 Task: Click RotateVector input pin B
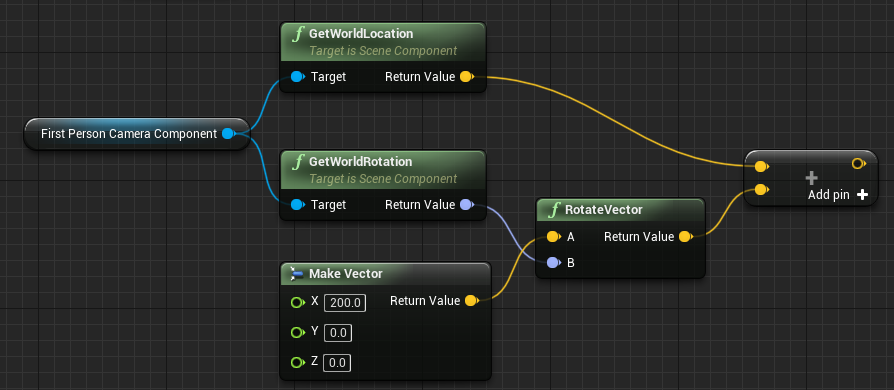point(554,262)
